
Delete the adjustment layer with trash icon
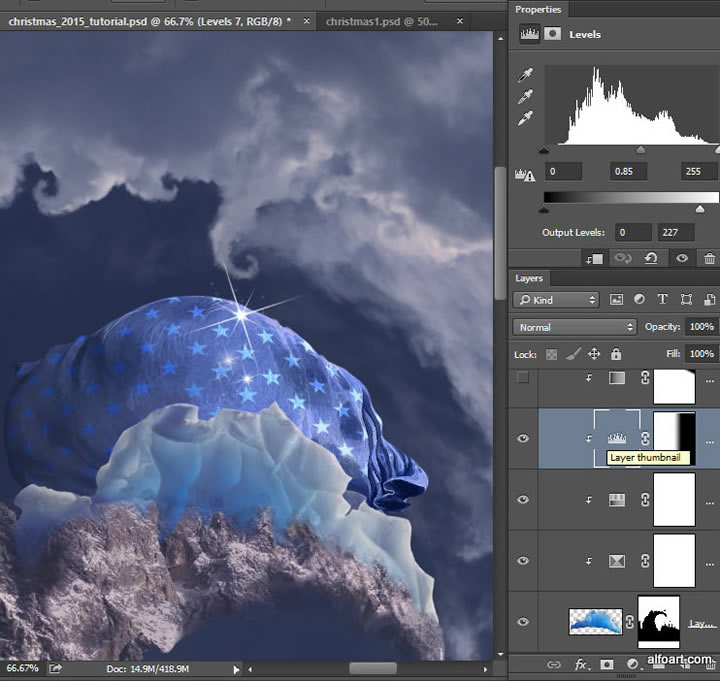pyautogui.click(x=710, y=258)
